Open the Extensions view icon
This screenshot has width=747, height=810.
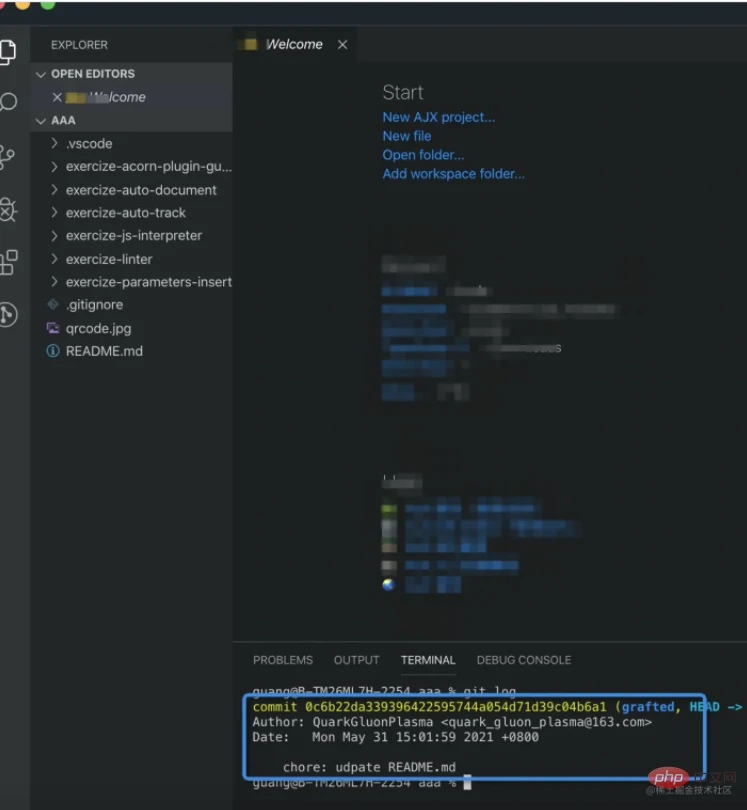coord(8,262)
